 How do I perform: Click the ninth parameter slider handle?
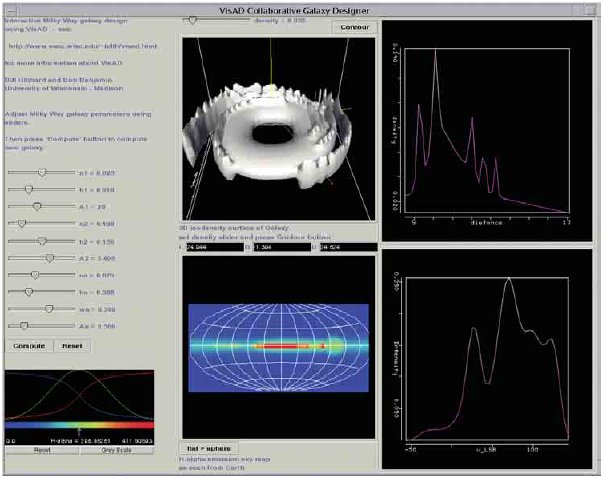point(49,309)
